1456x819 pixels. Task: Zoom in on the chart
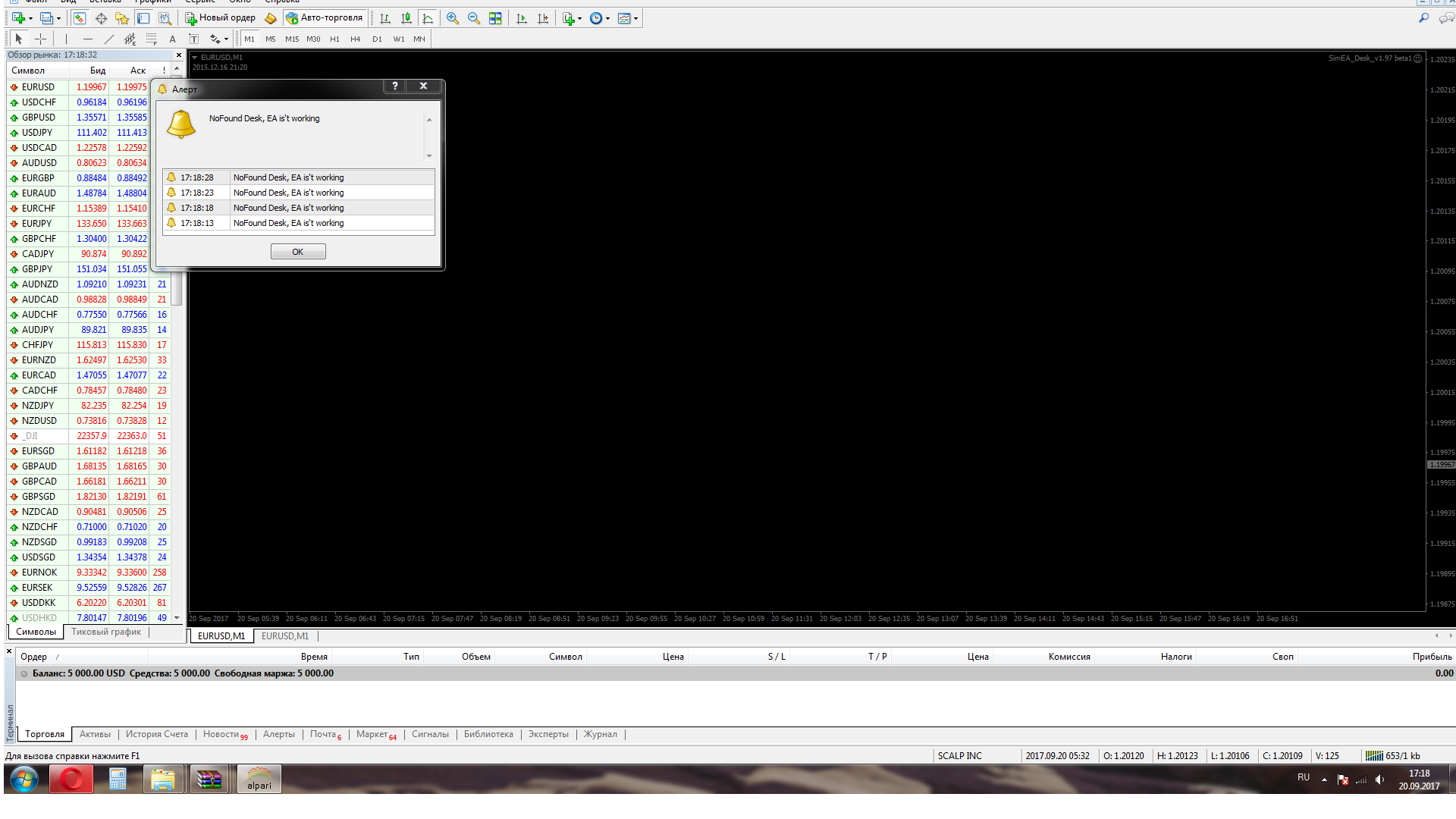pos(453,18)
